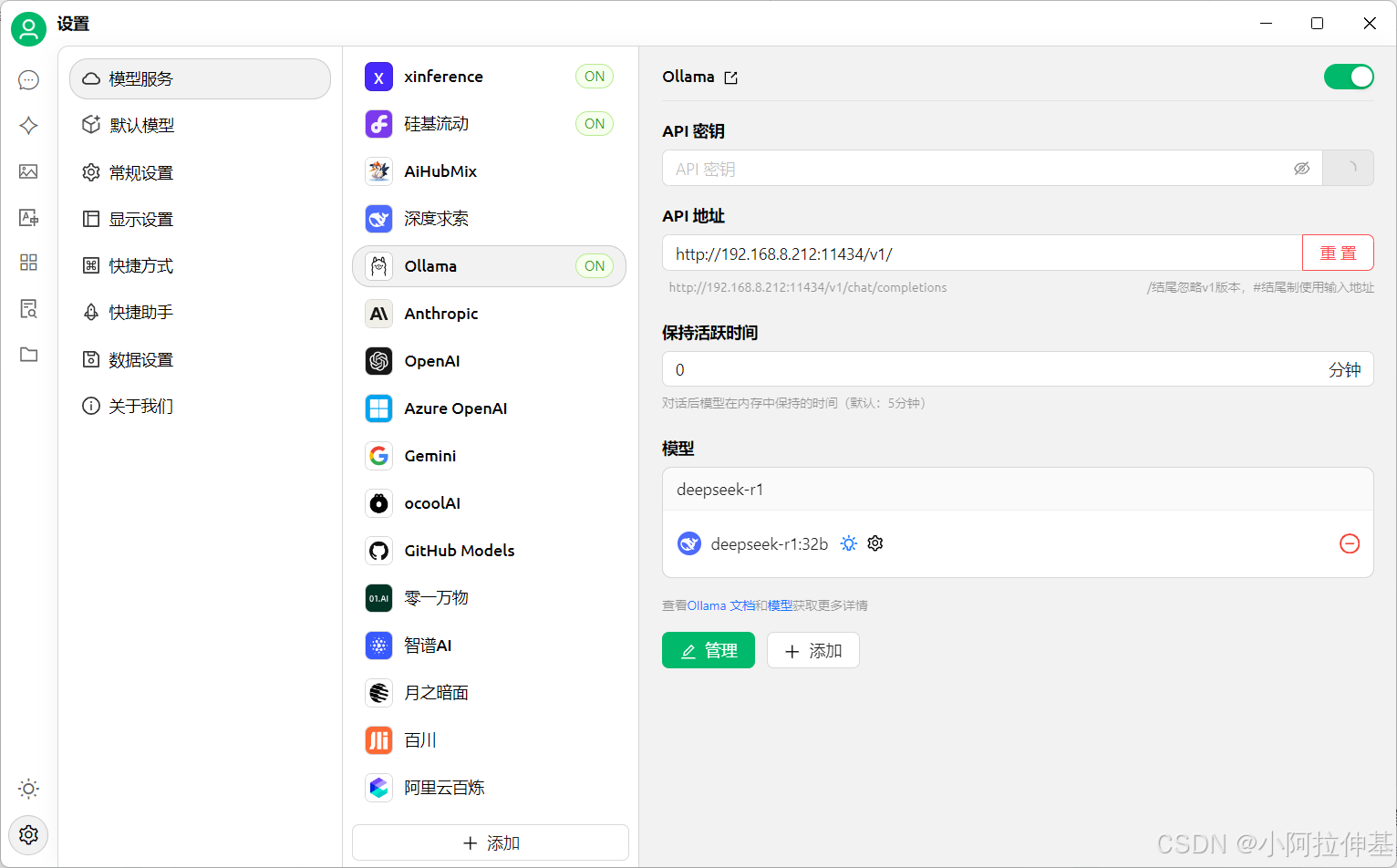Collapse the deepseek-r1 model group
Screen dimensions: 1397x868
[x=1018, y=490]
